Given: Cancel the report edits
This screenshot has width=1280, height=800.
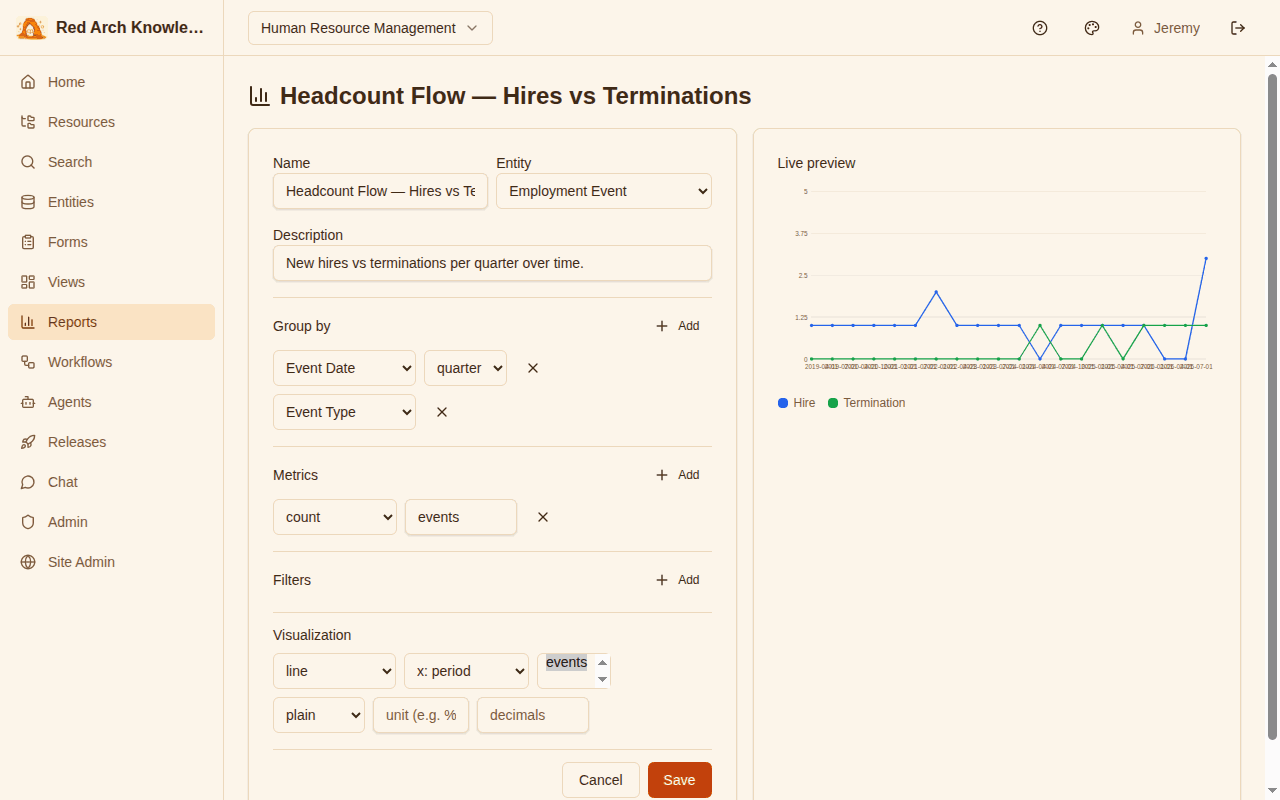Looking at the screenshot, I should (x=601, y=780).
